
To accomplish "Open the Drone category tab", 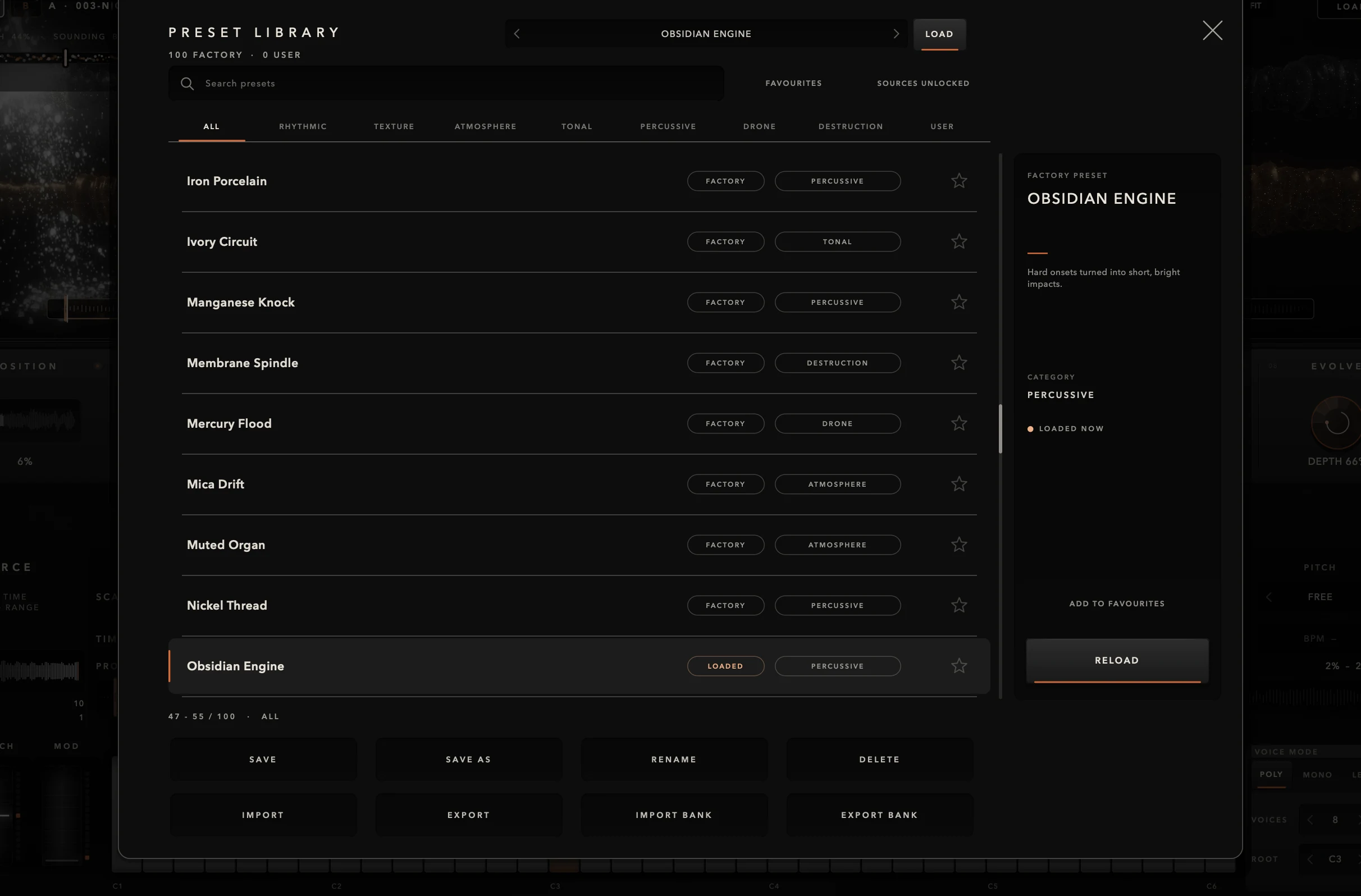I will point(760,126).
